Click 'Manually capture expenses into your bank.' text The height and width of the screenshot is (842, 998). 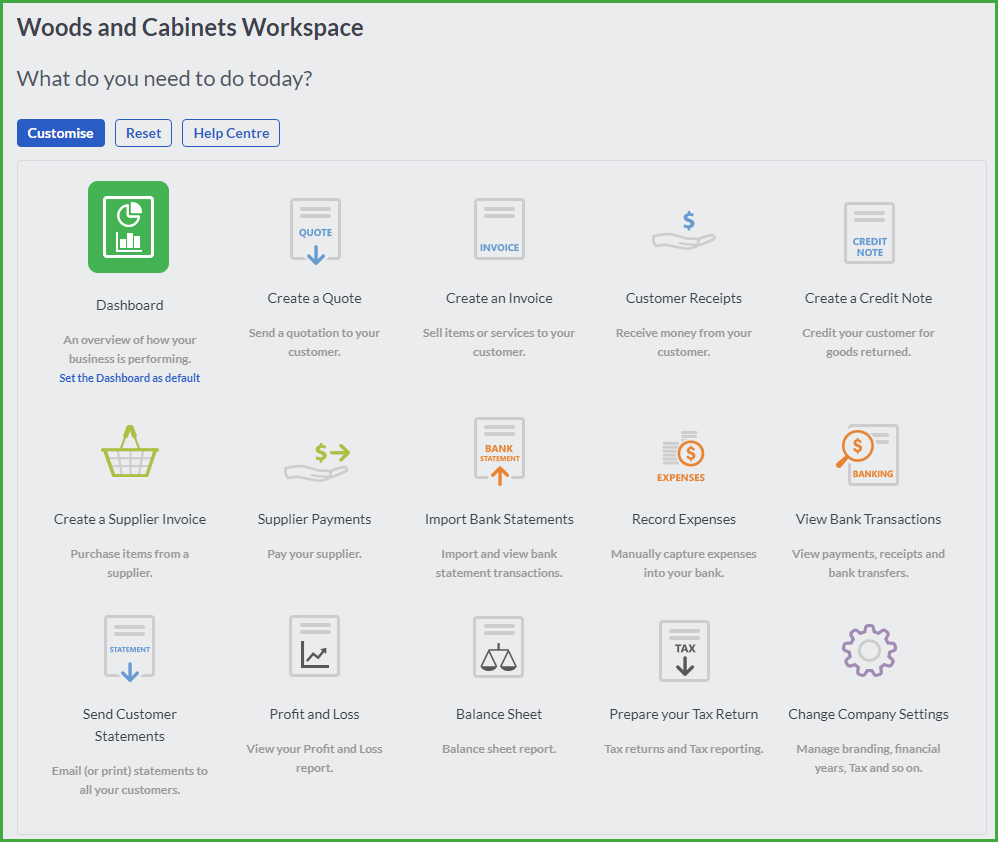pos(684,563)
